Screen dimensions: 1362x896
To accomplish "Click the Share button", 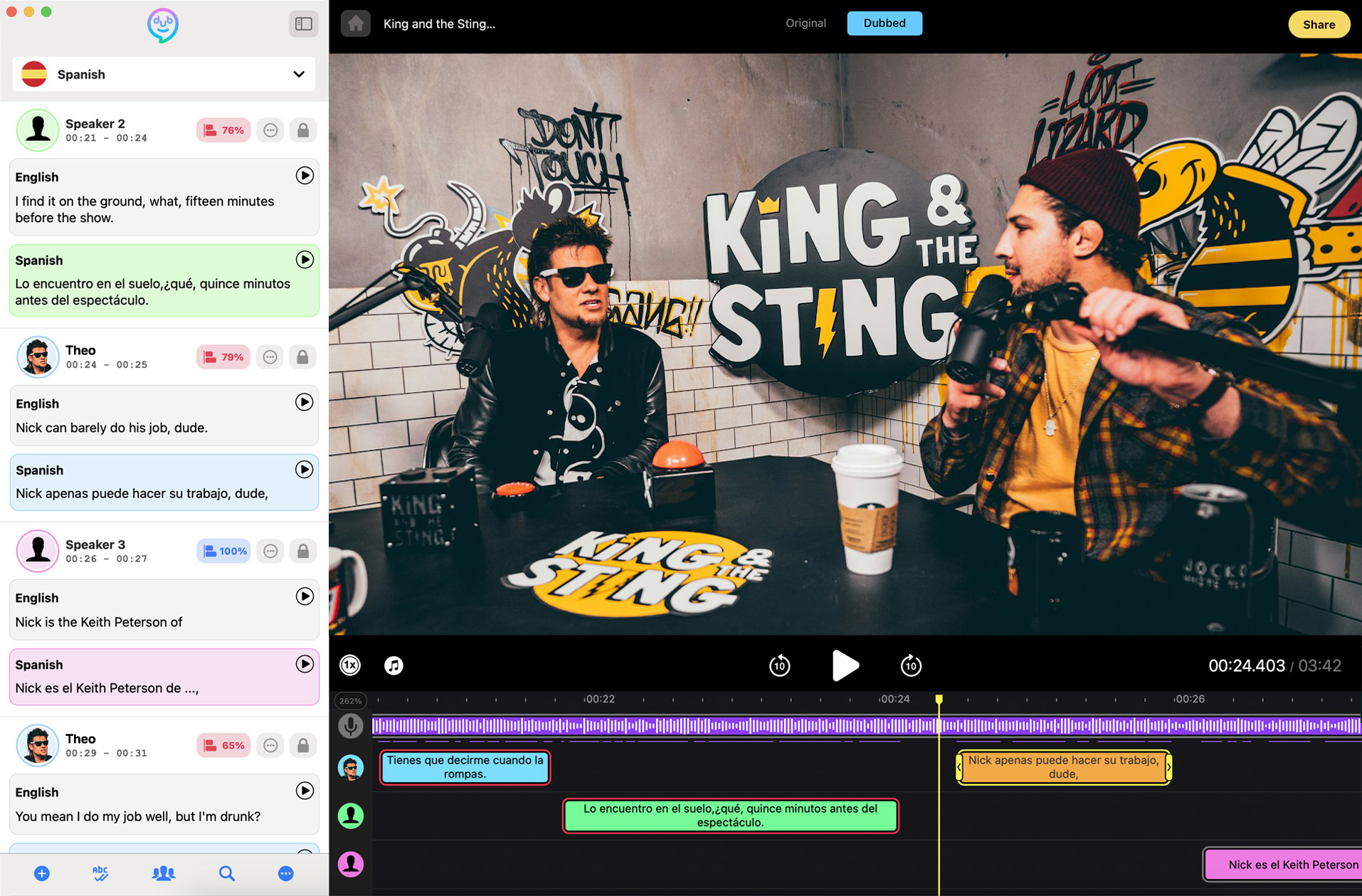I will (x=1319, y=24).
